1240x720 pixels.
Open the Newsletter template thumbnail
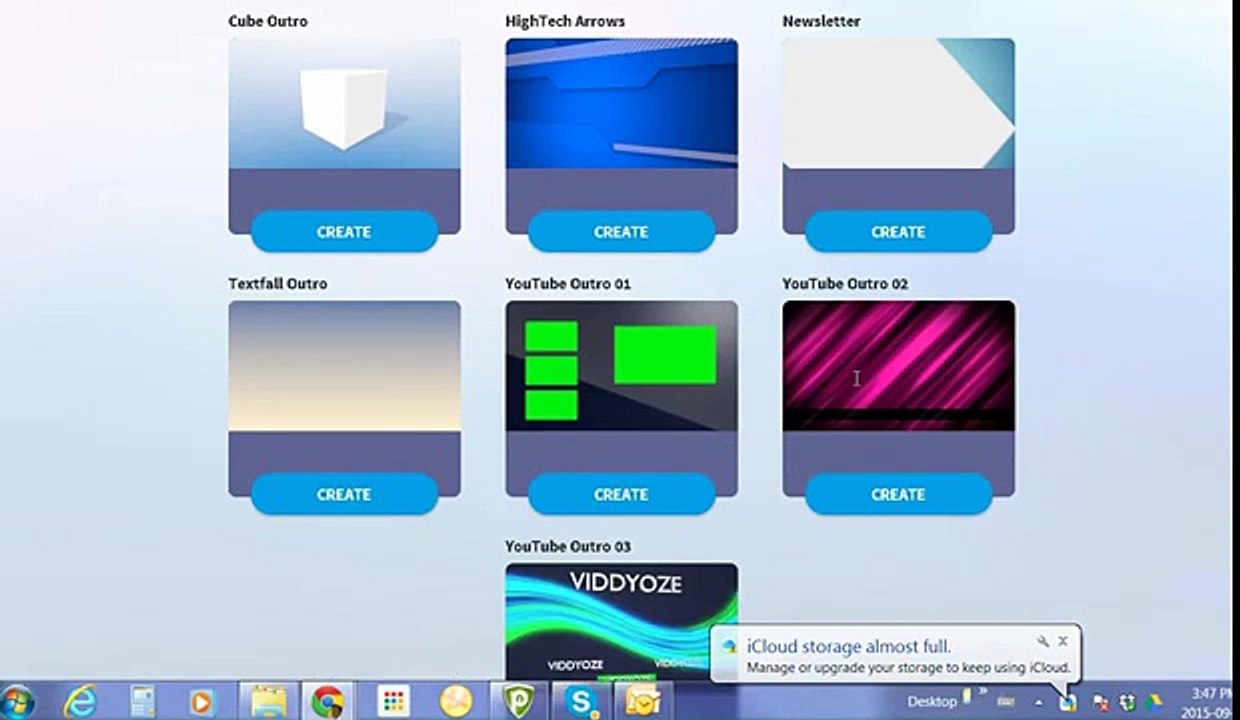898,104
